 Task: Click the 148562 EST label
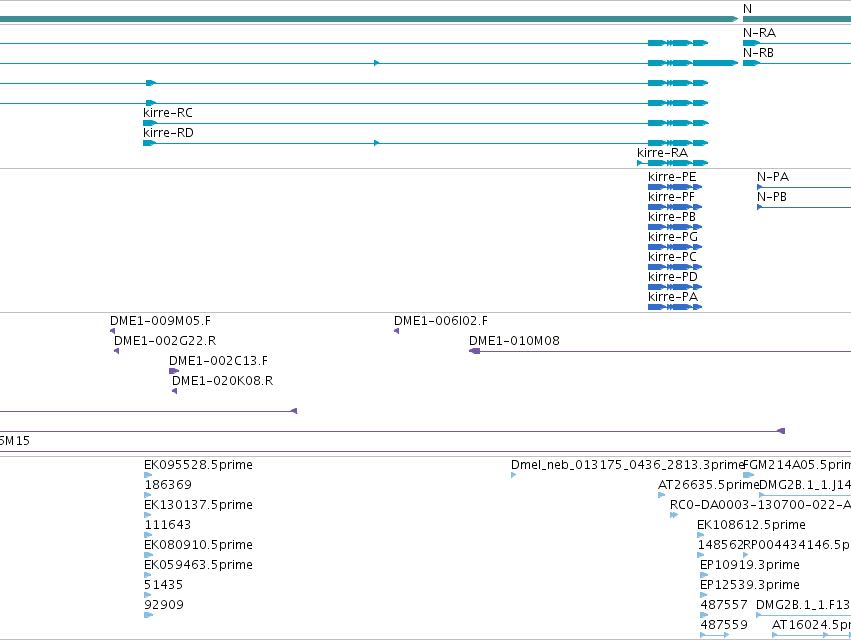pos(720,545)
